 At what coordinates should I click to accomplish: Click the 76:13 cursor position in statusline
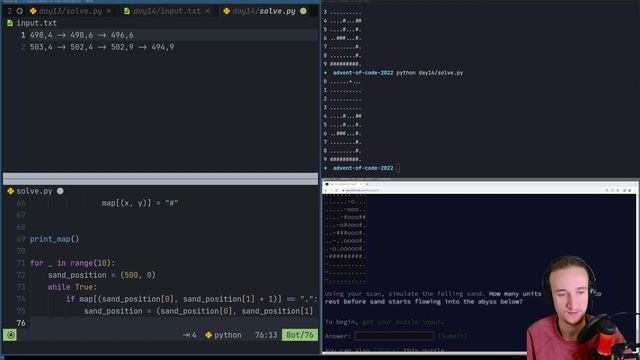pyautogui.click(x=266, y=335)
